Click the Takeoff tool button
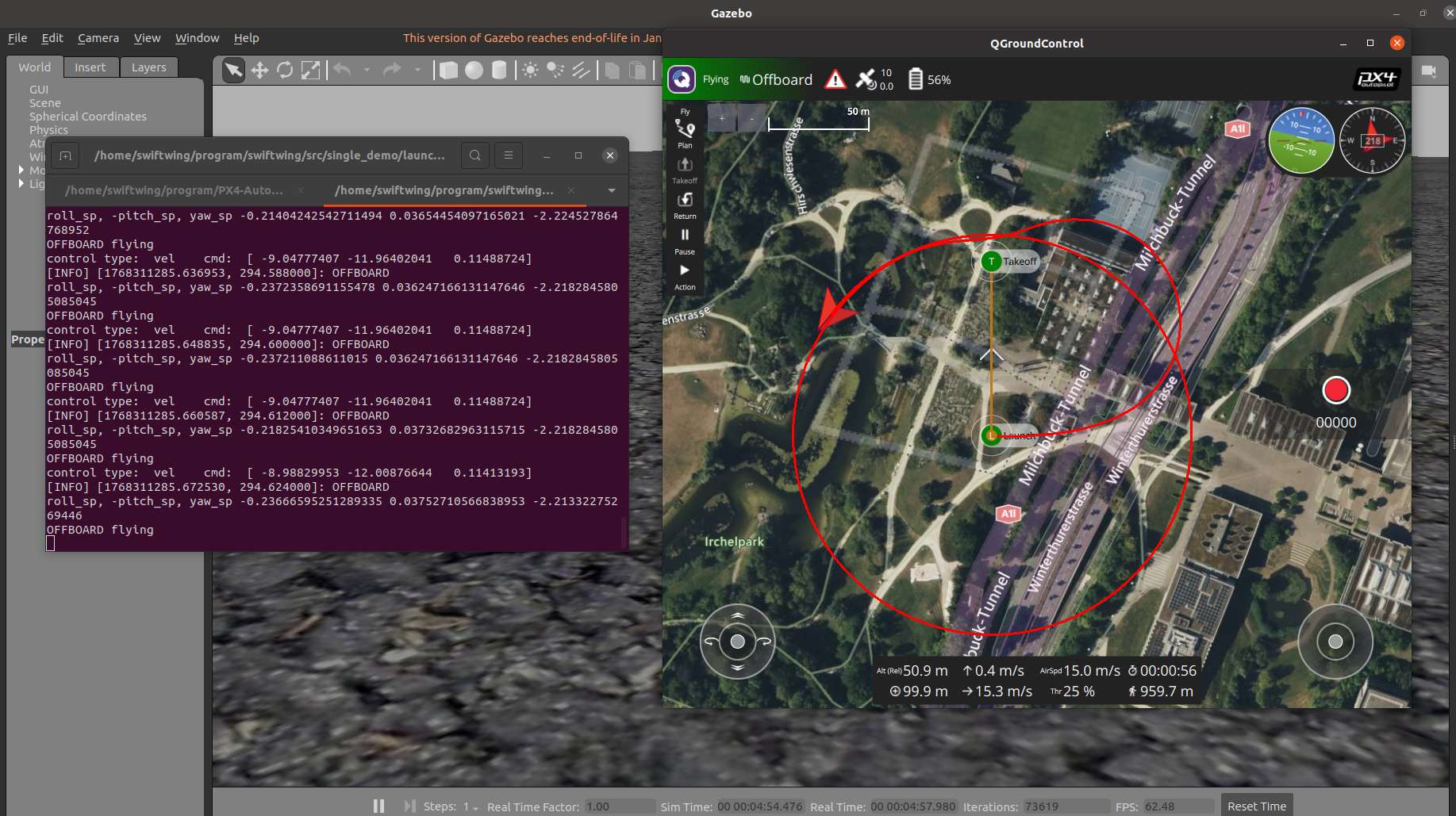Viewport: 1456px width, 816px height. (x=685, y=169)
